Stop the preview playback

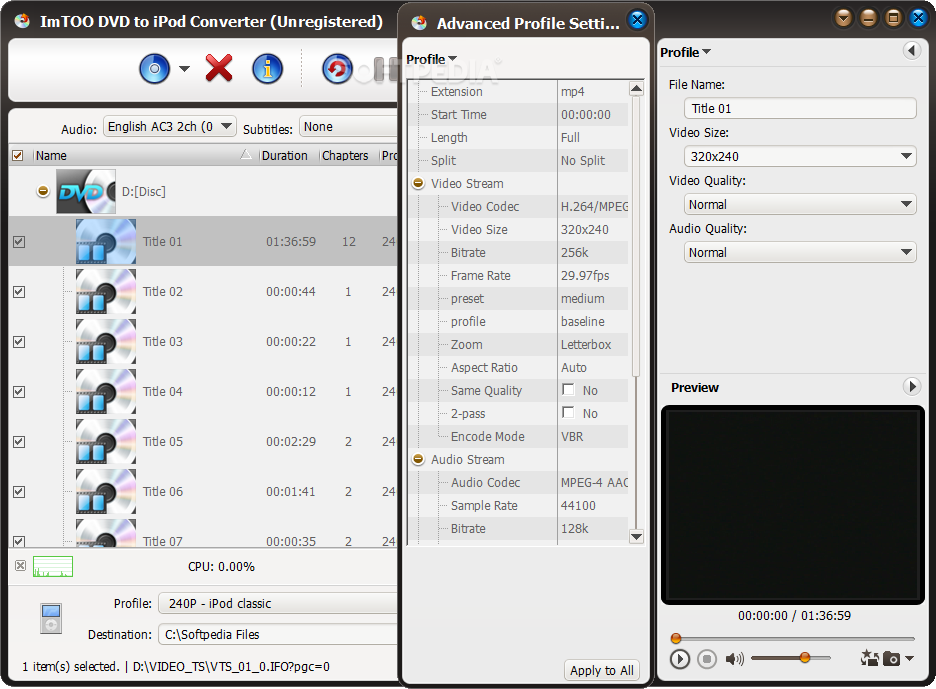tap(707, 659)
